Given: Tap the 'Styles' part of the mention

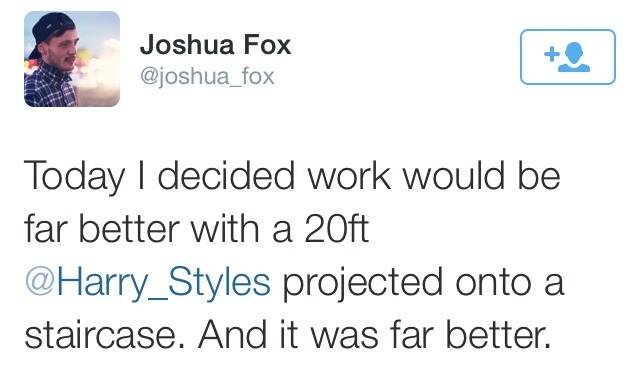Looking at the screenshot, I should click(x=219, y=284).
